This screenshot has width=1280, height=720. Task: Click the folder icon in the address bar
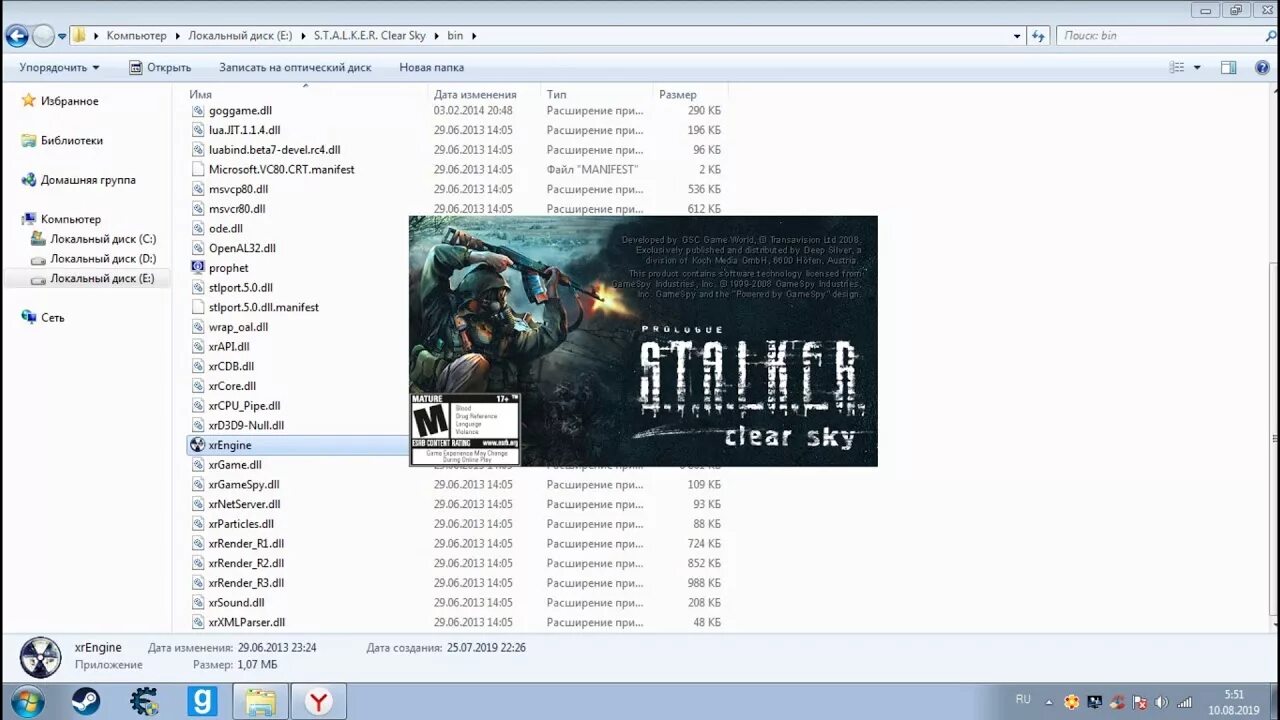click(79, 35)
